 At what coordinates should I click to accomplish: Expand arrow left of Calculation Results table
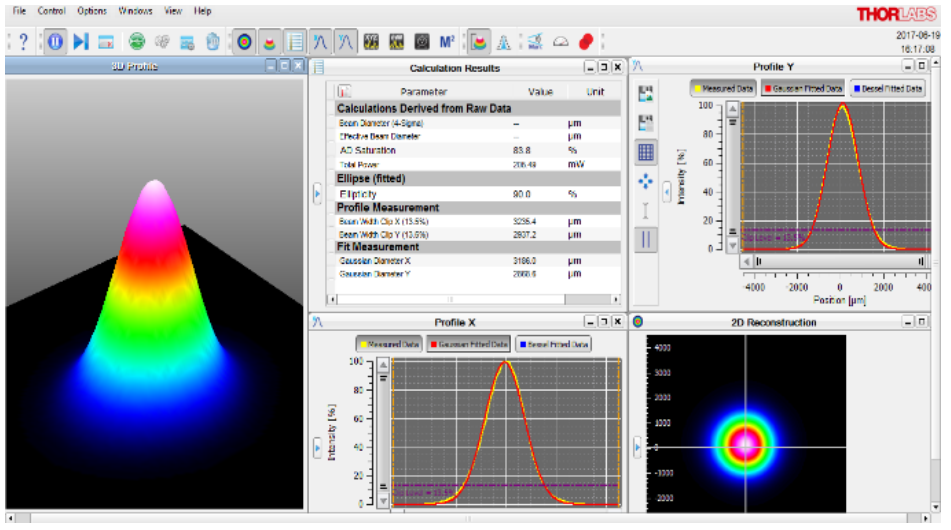coord(317,192)
